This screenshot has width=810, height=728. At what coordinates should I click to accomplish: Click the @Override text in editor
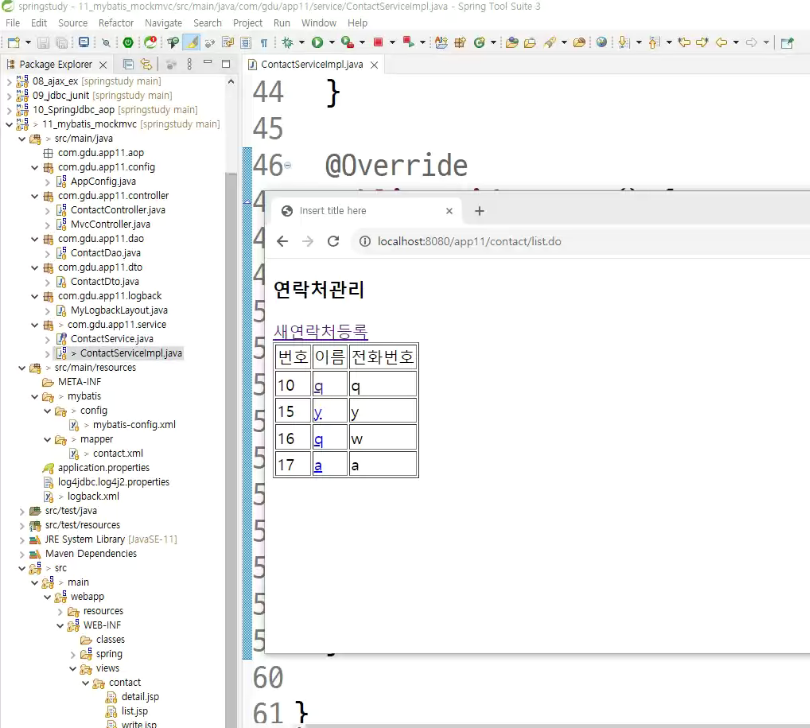pos(396,165)
